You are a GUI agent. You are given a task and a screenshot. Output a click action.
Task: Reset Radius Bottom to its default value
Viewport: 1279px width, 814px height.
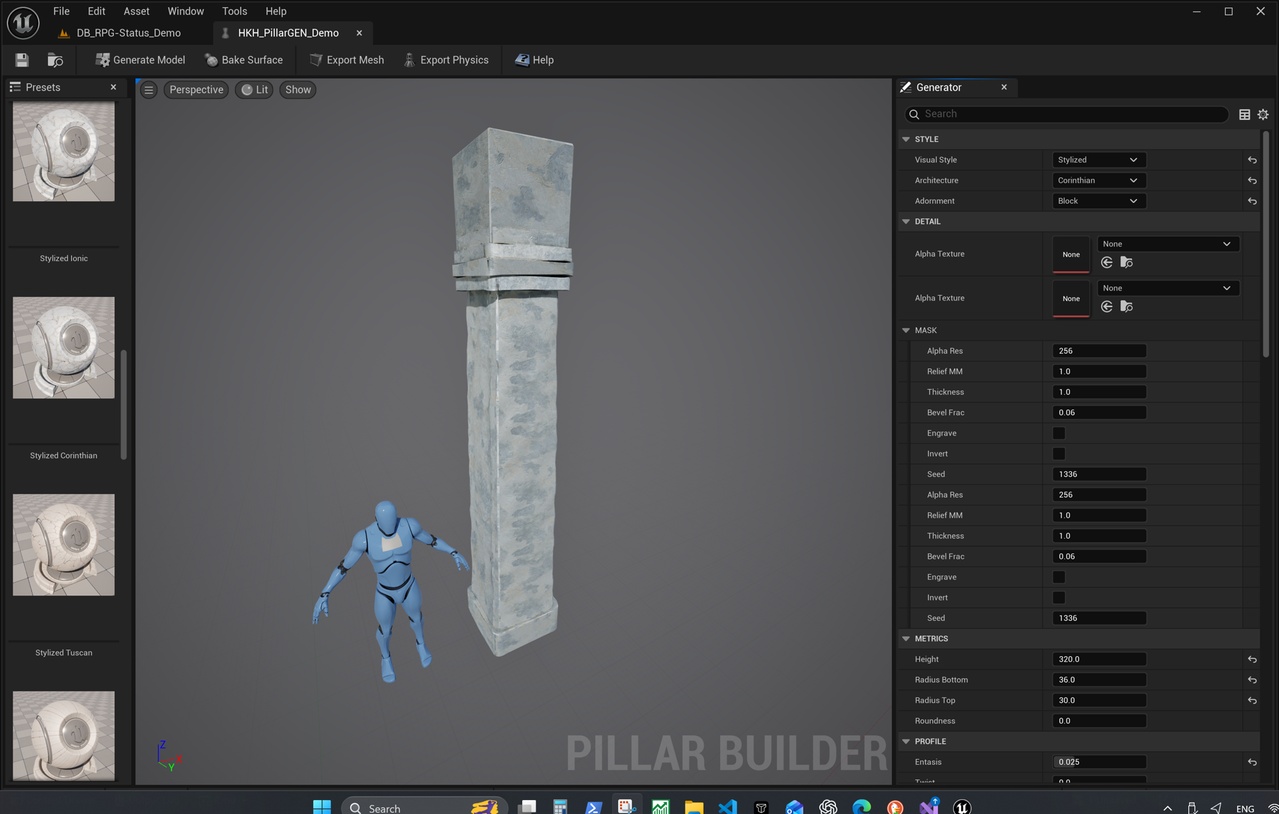1252,680
